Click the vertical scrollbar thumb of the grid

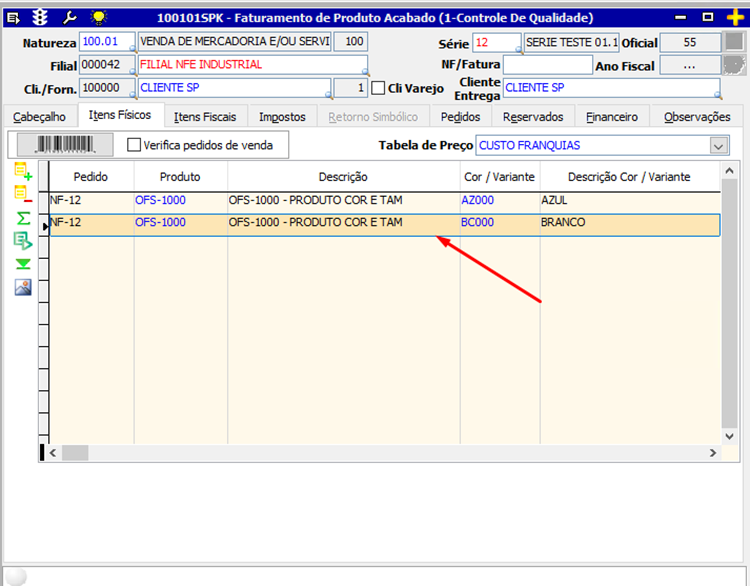tap(729, 304)
